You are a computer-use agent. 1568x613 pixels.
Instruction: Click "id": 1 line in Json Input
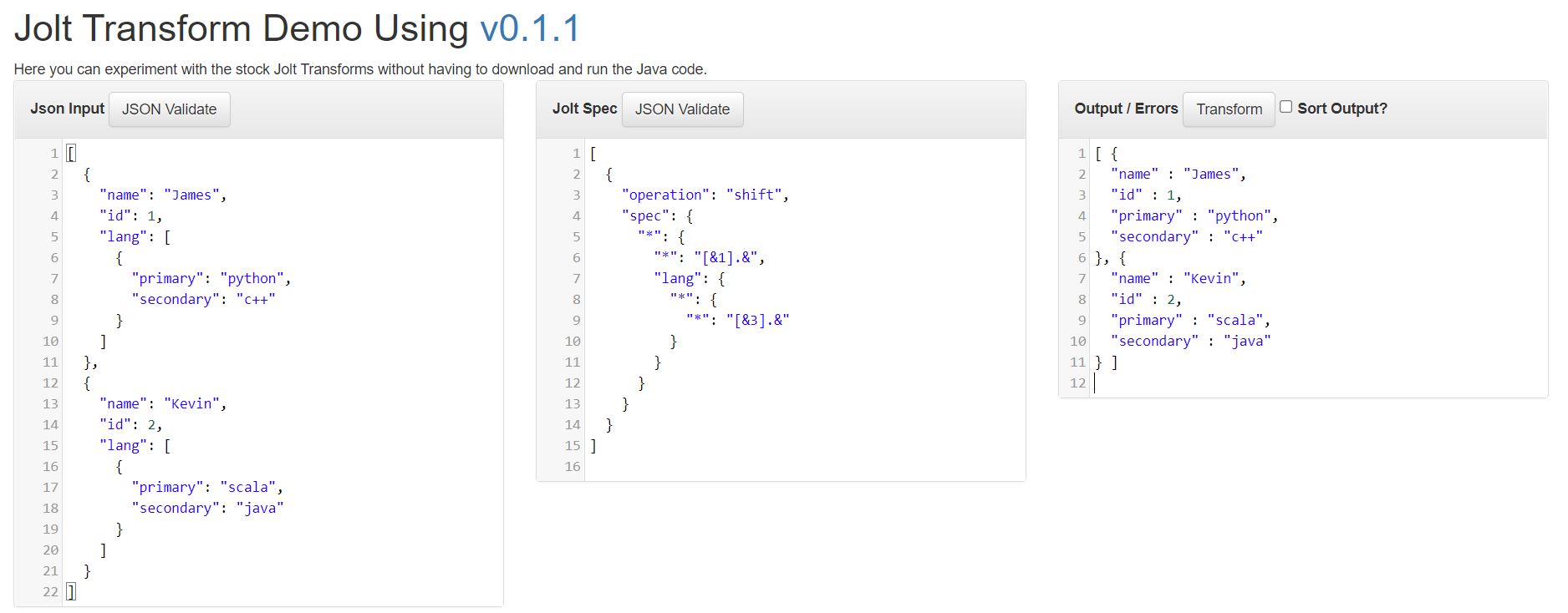tap(131, 215)
